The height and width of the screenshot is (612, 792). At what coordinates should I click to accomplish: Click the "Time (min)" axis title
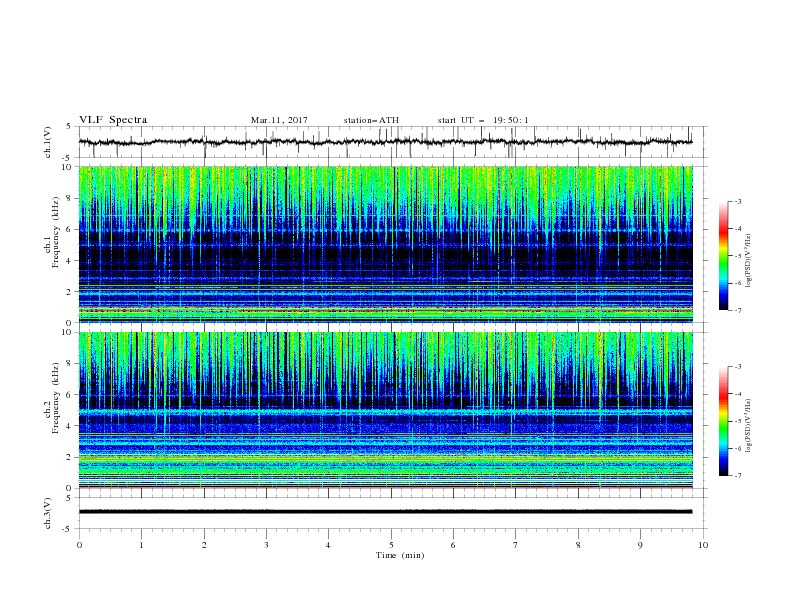[400, 555]
